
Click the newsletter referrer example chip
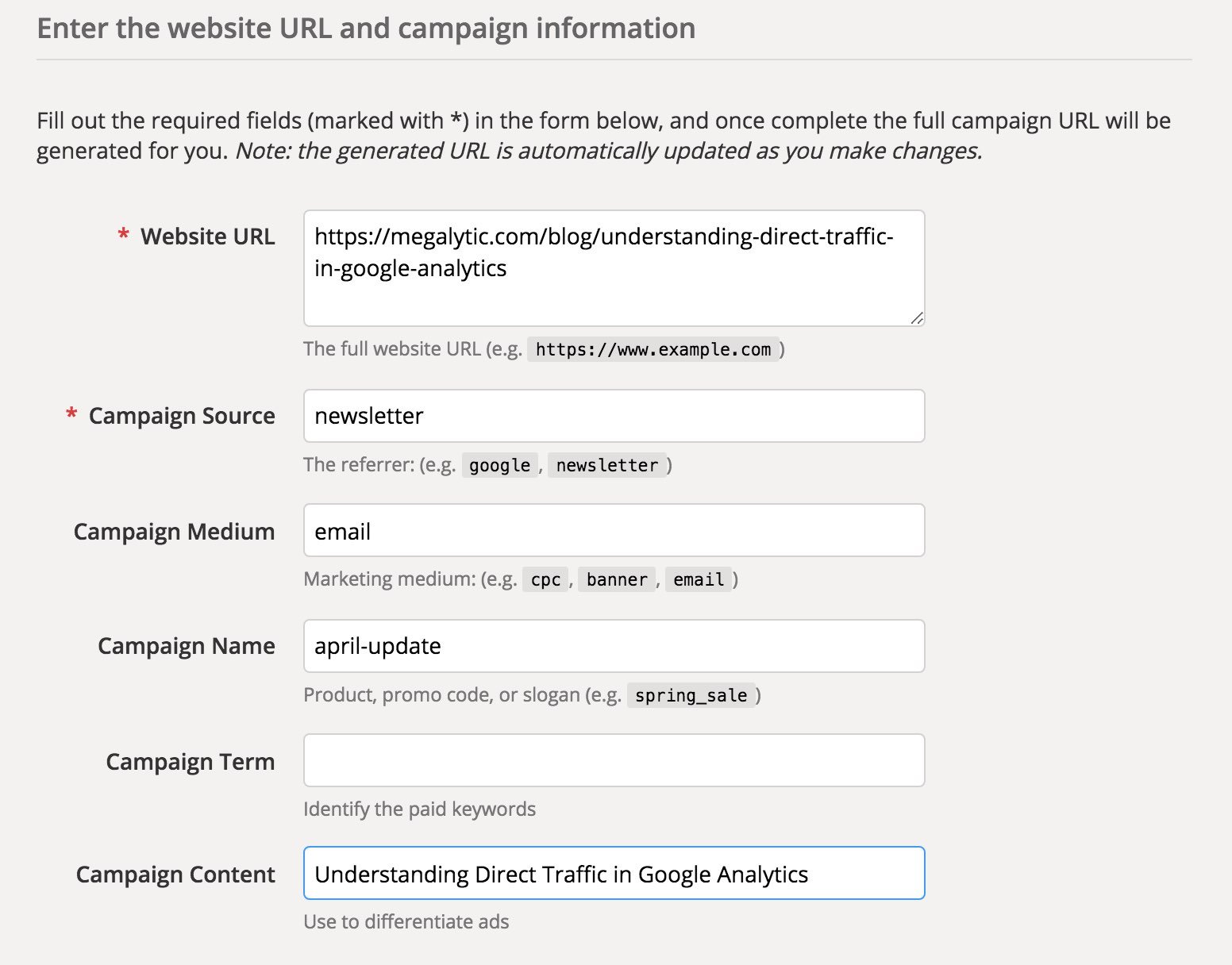[x=607, y=465]
